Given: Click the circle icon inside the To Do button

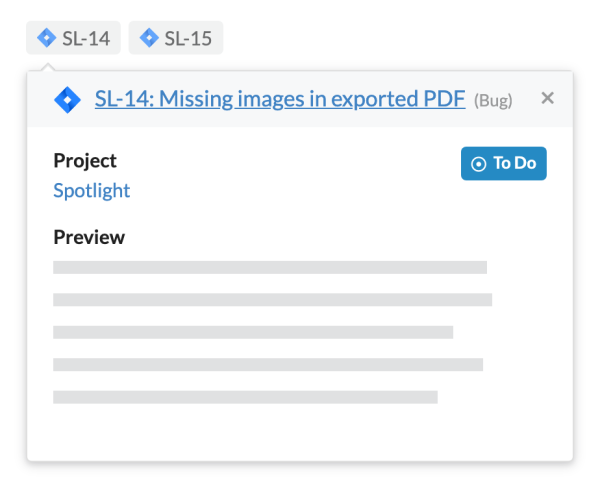Looking at the screenshot, I should 478,164.
